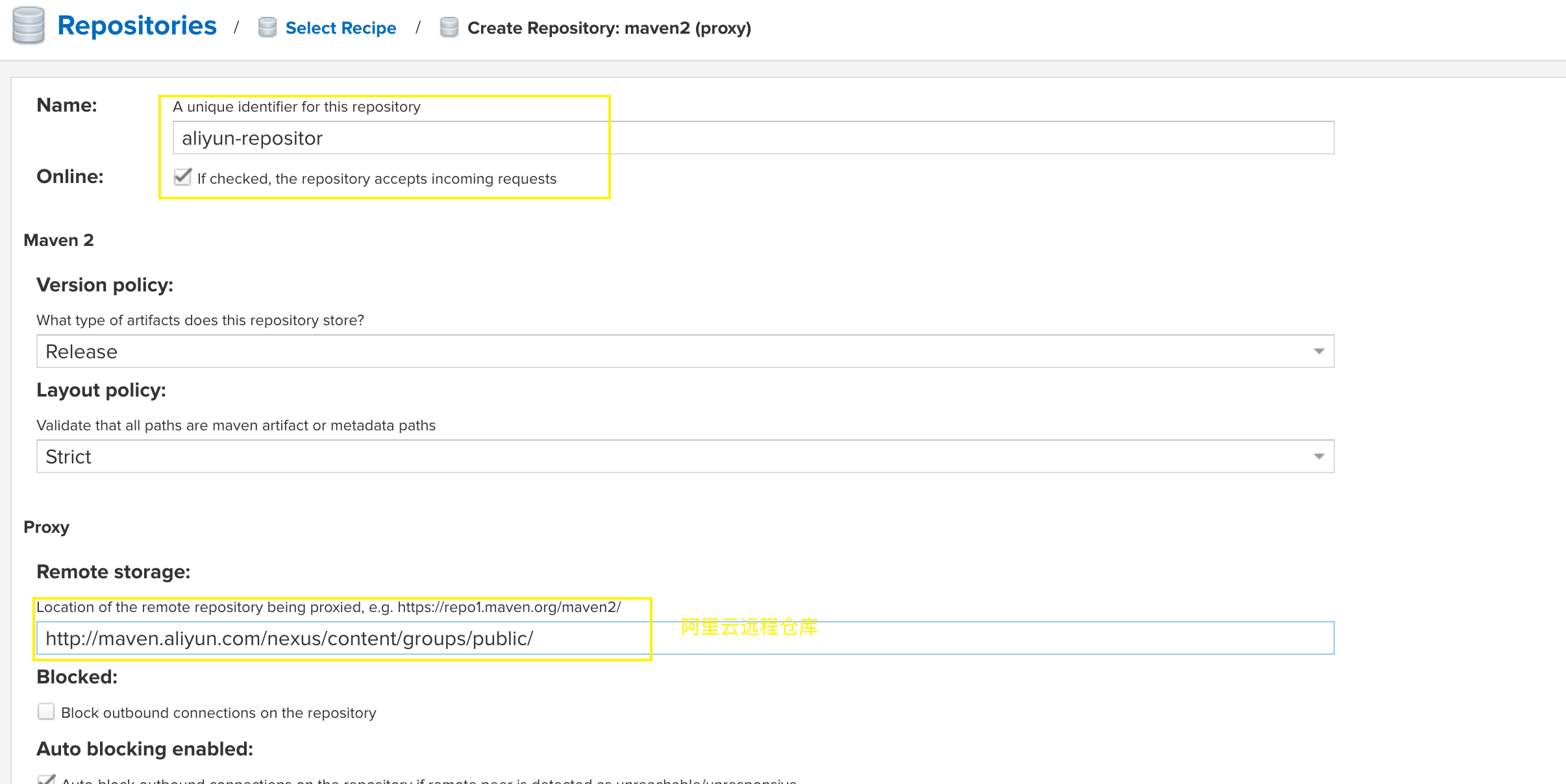Click the Create Repository breadcrumb icon

tap(449, 27)
